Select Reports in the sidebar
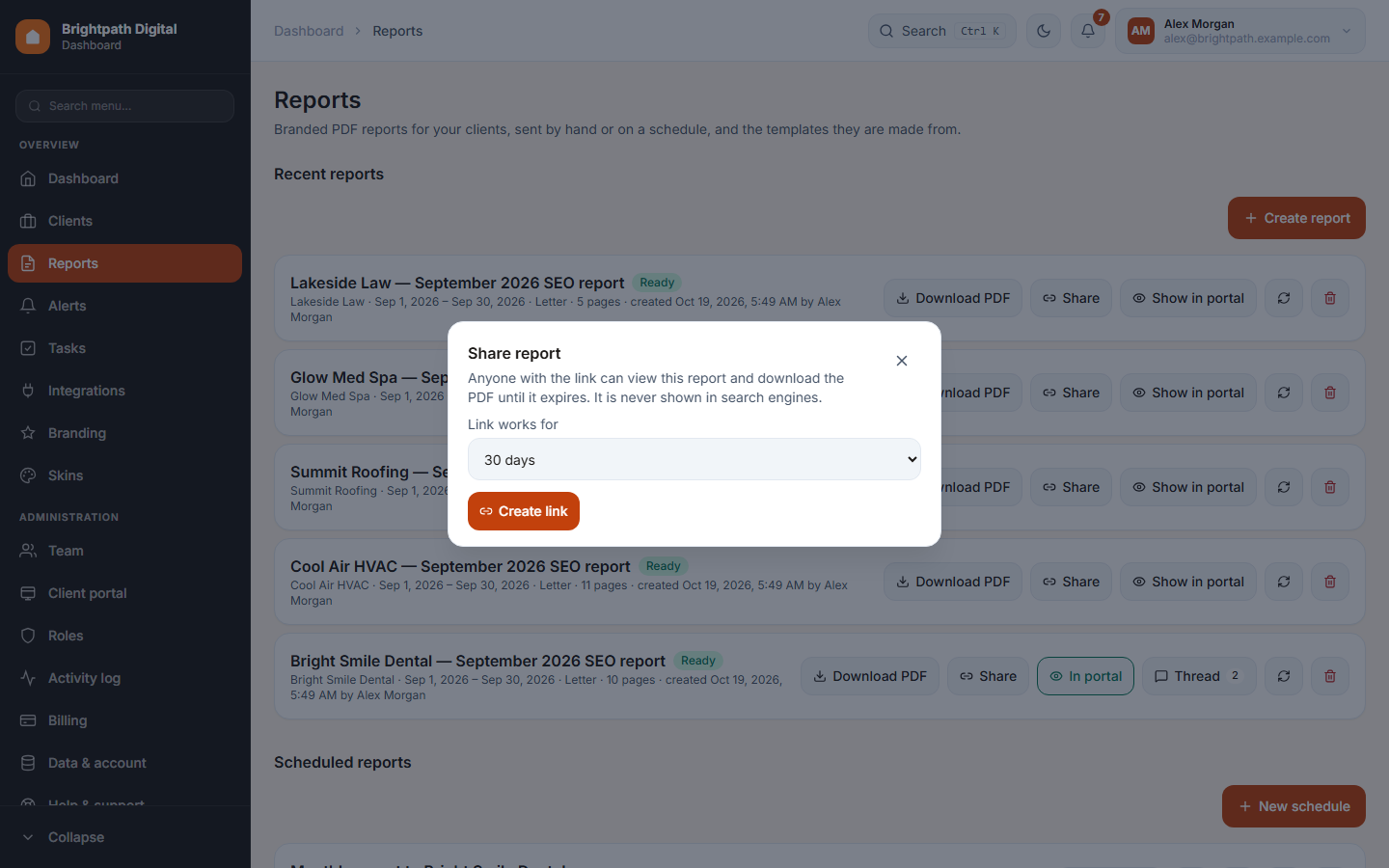The image size is (1389, 868). (124, 263)
